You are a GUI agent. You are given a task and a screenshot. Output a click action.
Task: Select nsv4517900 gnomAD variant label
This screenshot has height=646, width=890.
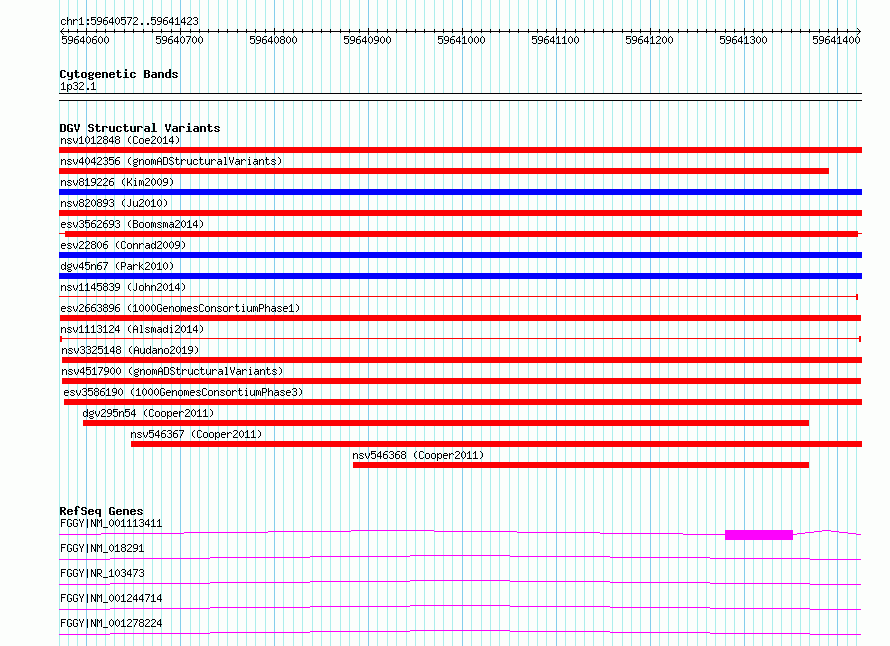(x=172, y=371)
